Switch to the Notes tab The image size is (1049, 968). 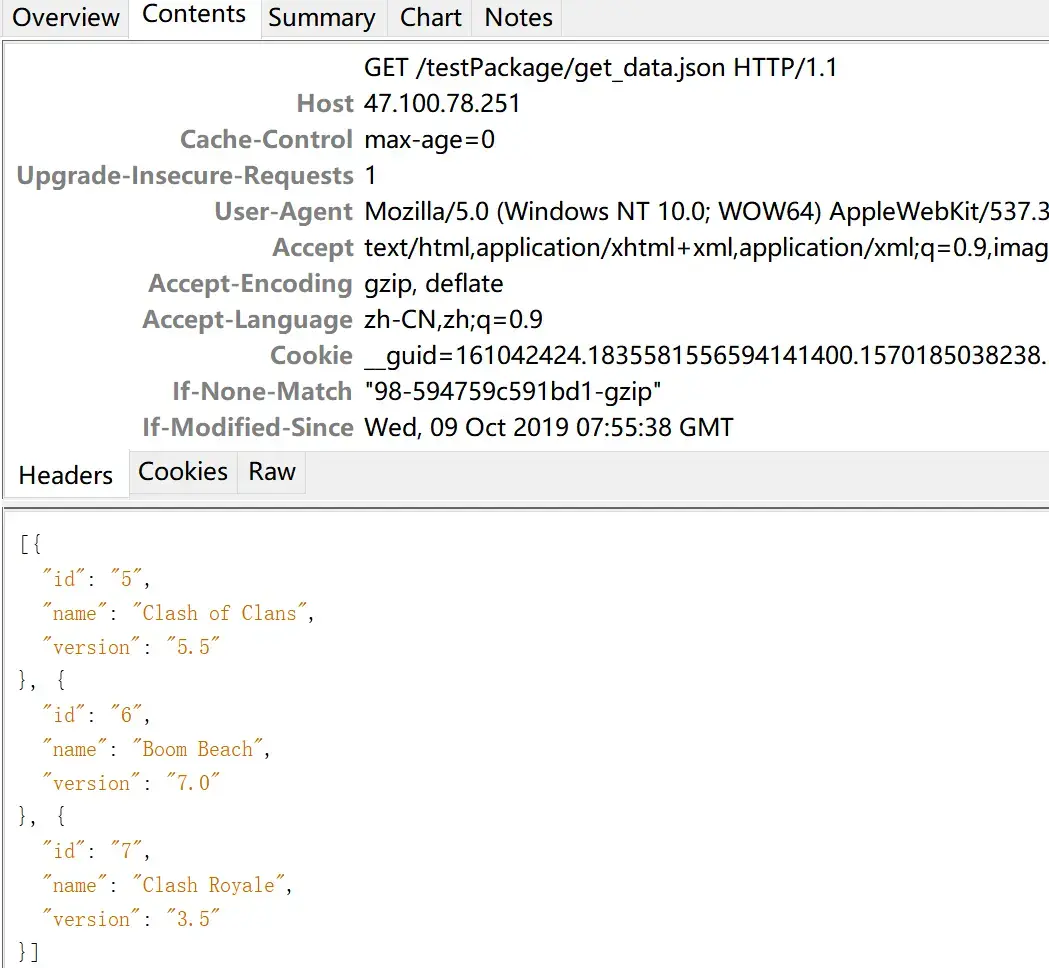[x=518, y=17]
